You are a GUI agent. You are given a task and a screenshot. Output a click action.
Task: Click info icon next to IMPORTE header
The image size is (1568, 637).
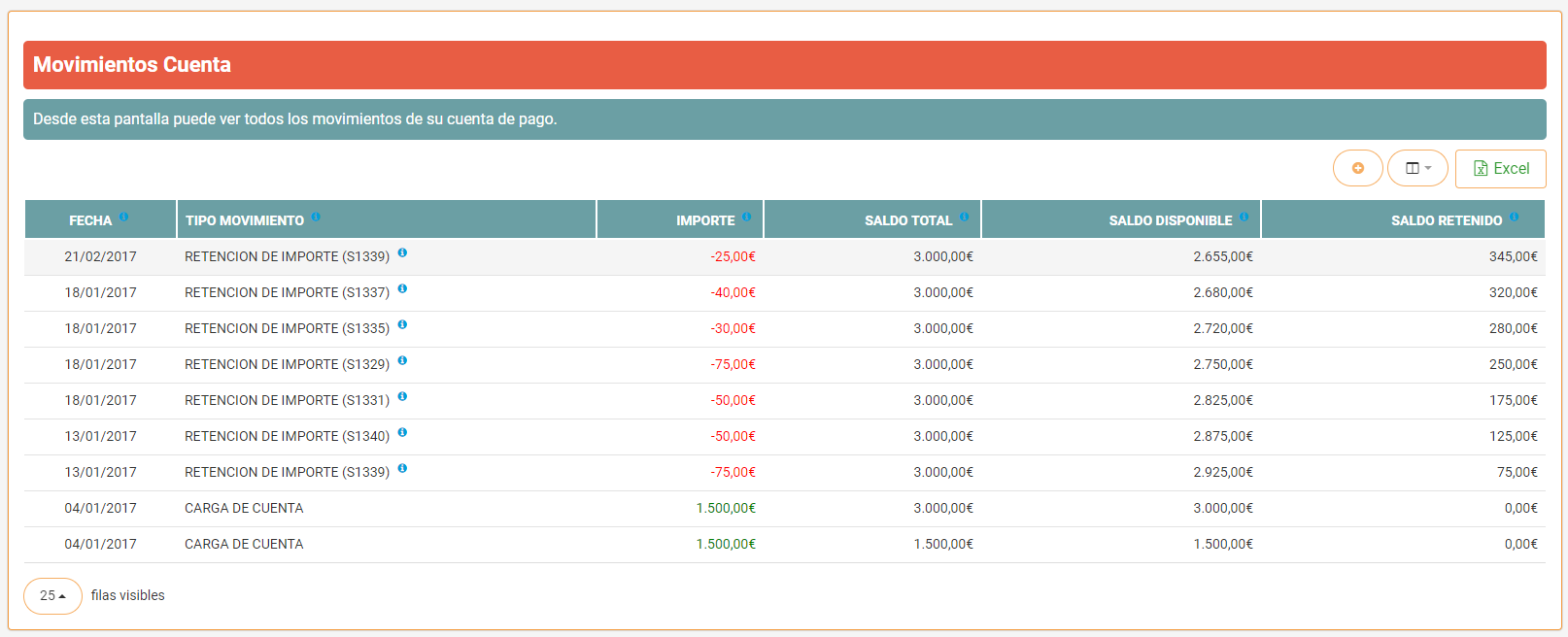pos(747,217)
